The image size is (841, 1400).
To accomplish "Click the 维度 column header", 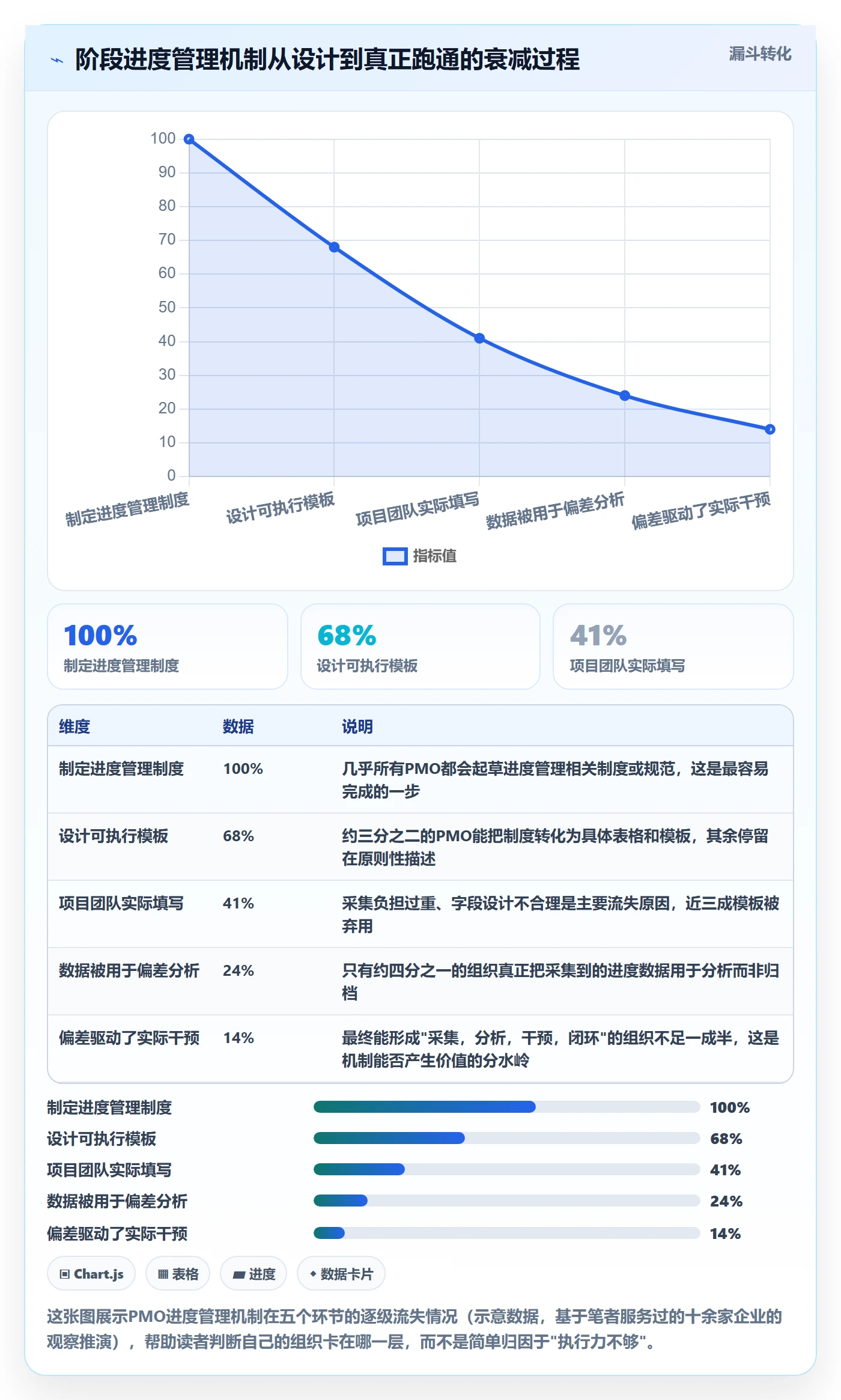I will tap(74, 726).
